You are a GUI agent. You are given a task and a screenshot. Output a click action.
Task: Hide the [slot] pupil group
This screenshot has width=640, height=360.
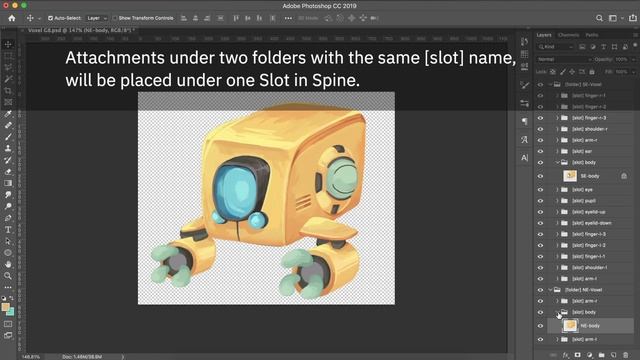click(540, 201)
